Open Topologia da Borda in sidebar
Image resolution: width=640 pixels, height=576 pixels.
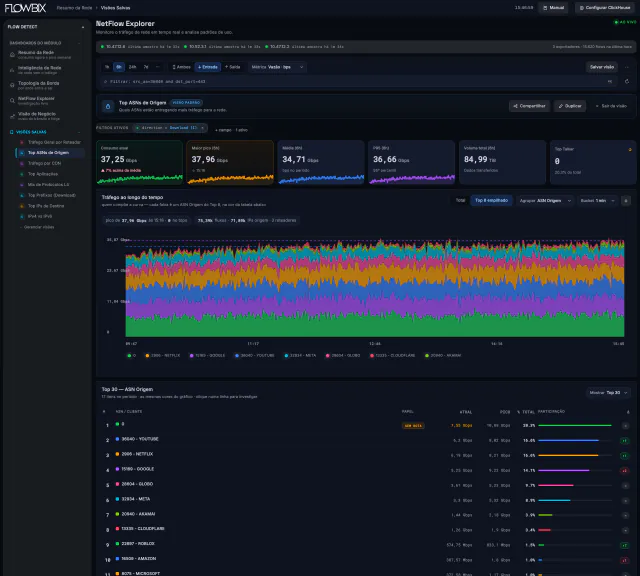pos(45,85)
